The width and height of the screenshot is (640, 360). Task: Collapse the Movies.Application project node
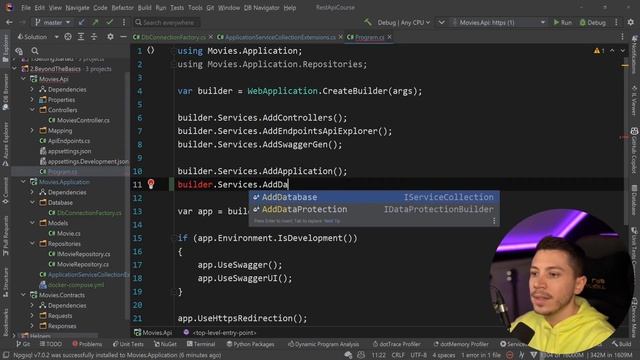pos(23,182)
